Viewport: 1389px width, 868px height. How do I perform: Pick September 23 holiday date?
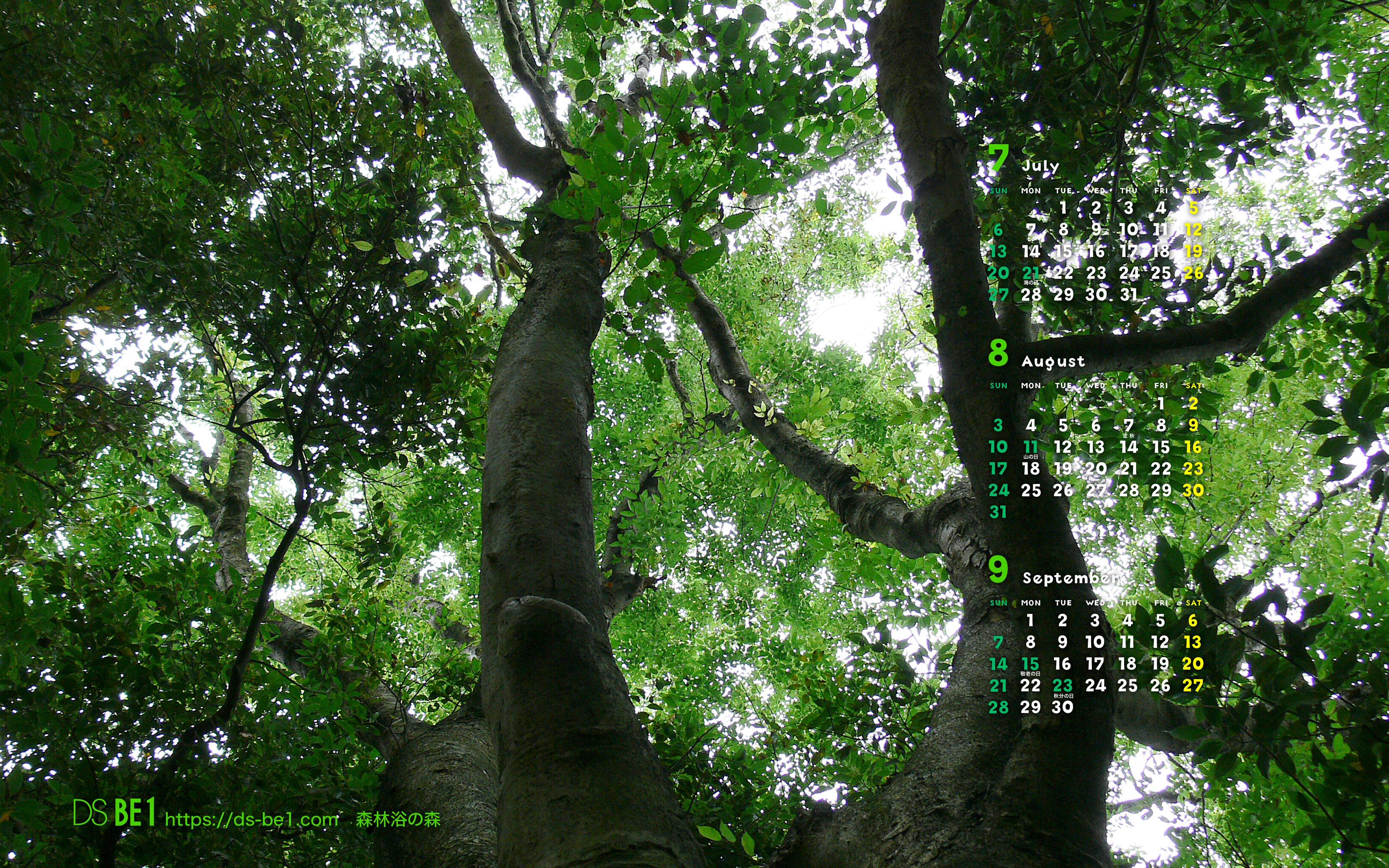tap(1062, 685)
